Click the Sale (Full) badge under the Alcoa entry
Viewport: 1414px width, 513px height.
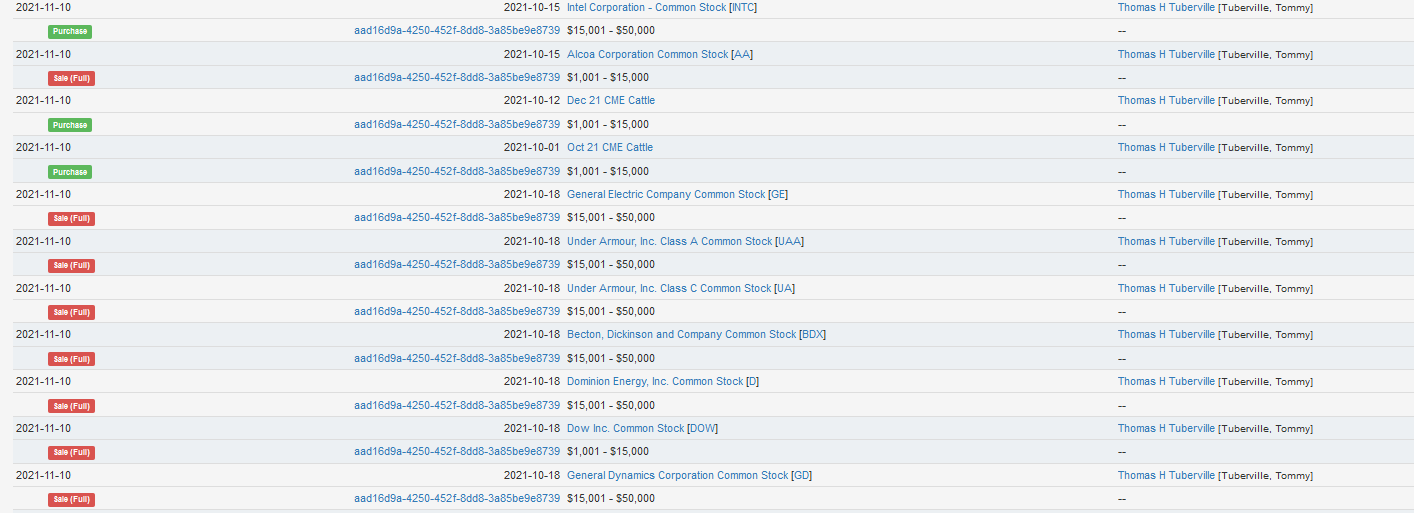tap(71, 78)
